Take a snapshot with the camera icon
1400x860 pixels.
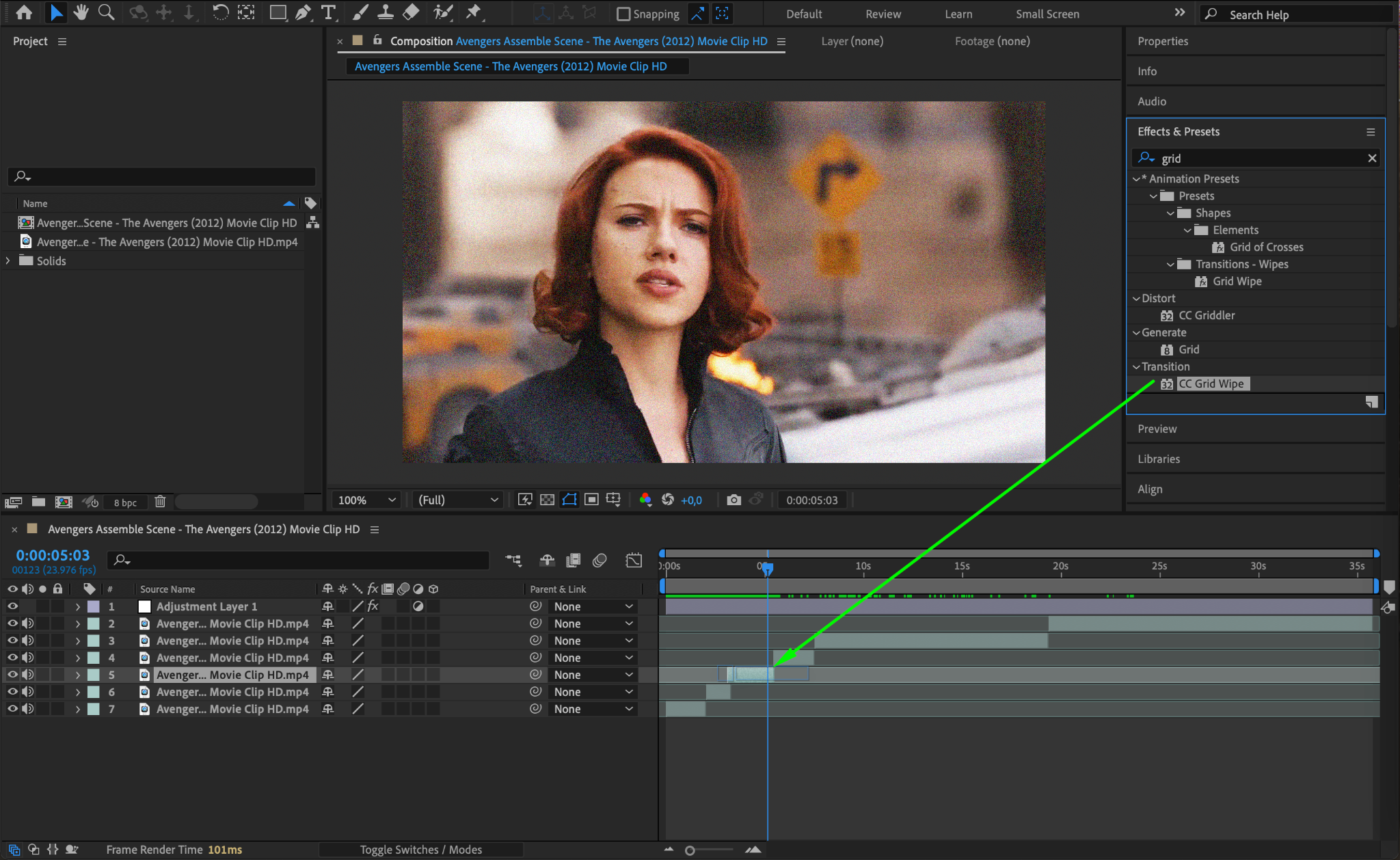pyautogui.click(x=733, y=500)
